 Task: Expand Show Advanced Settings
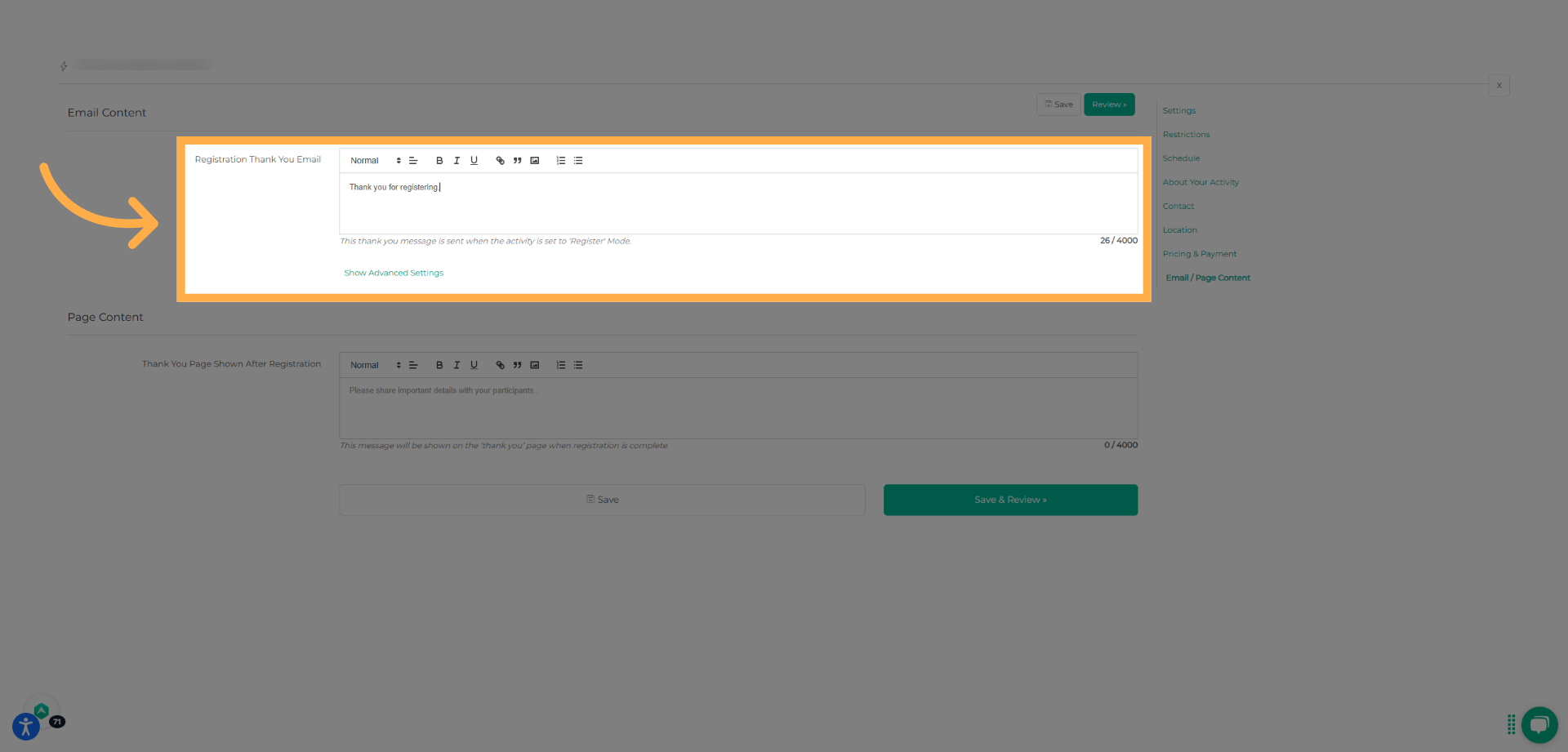point(394,274)
